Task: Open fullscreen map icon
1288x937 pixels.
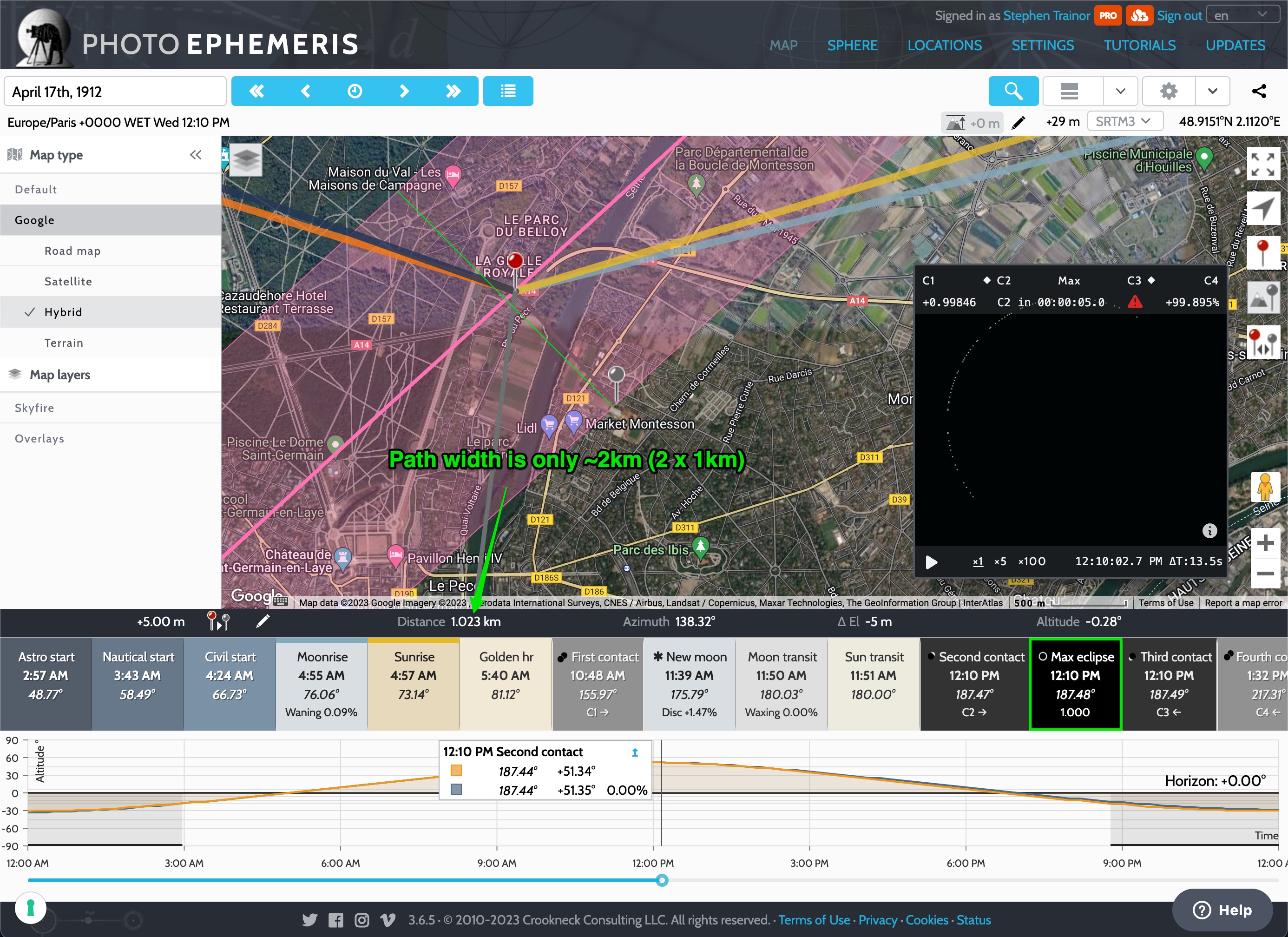Action: coord(1263,164)
